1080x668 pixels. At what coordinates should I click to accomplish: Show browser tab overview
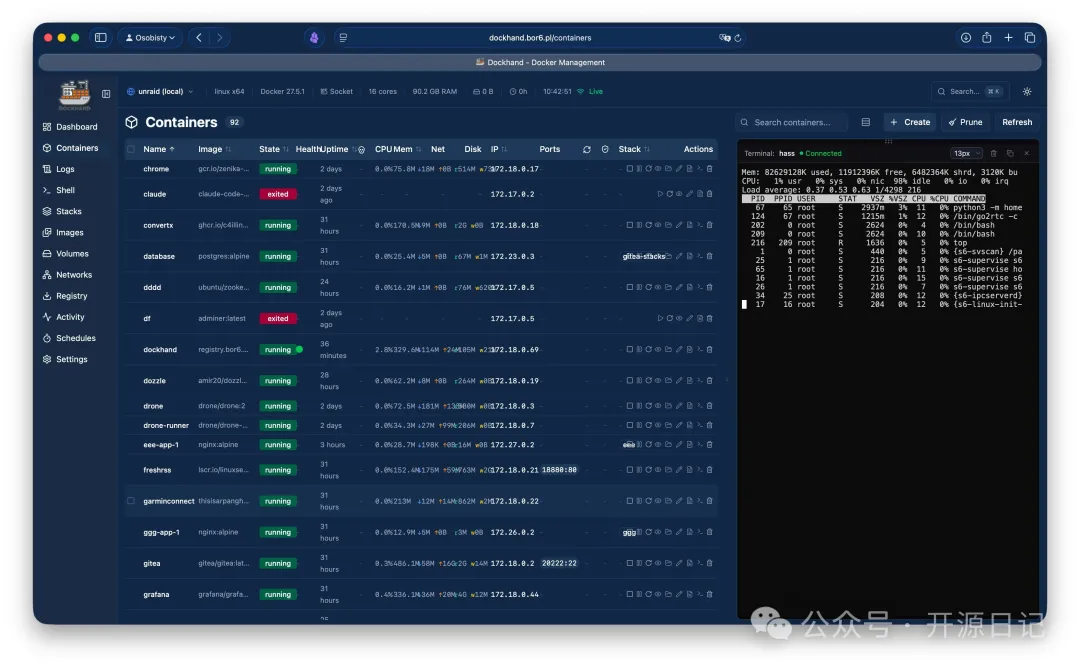(x=1030, y=38)
